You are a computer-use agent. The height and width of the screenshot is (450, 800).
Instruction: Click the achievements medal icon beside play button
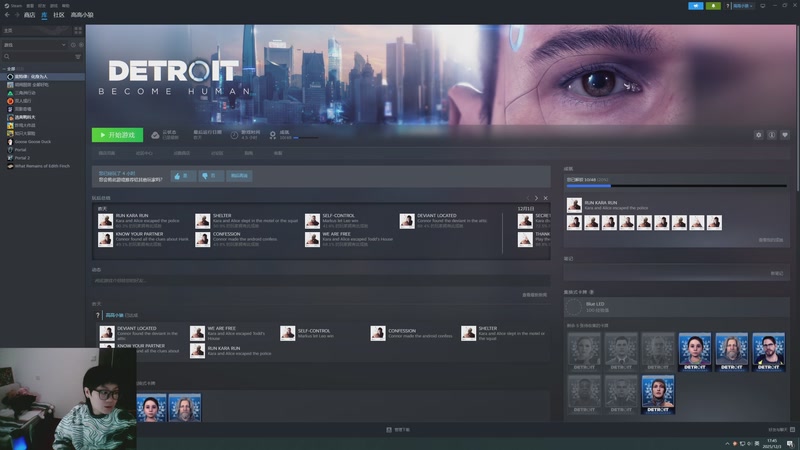click(x=272, y=135)
